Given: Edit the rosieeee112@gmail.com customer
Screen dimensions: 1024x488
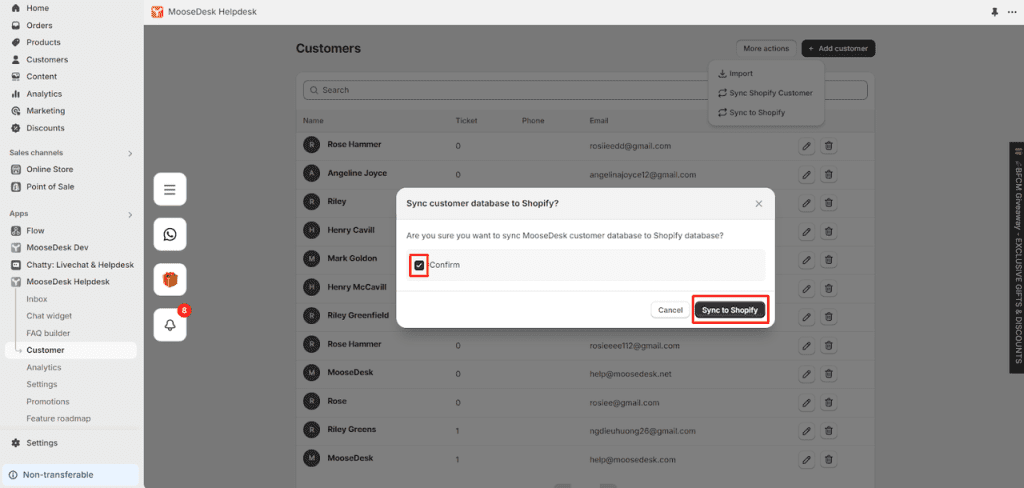Looking at the screenshot, I should (807, 346).
